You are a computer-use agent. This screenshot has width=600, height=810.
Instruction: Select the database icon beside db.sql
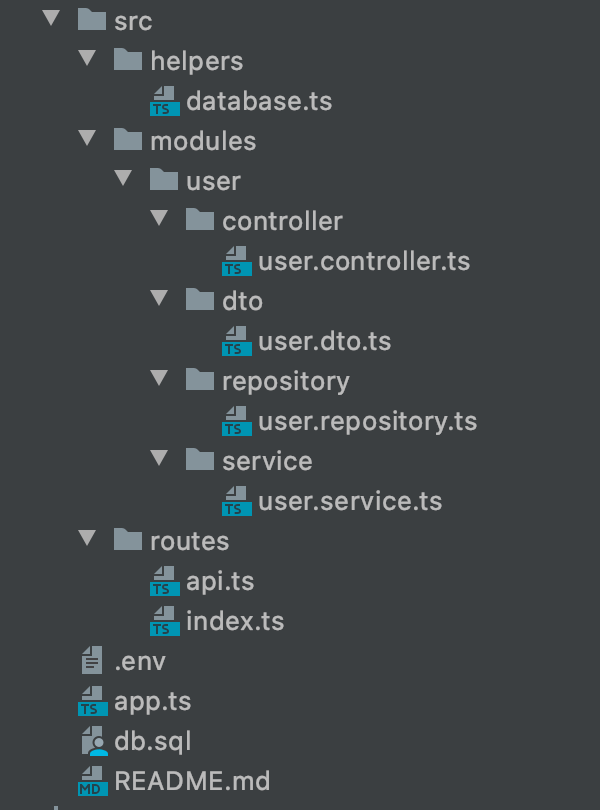tap(91, 740)
